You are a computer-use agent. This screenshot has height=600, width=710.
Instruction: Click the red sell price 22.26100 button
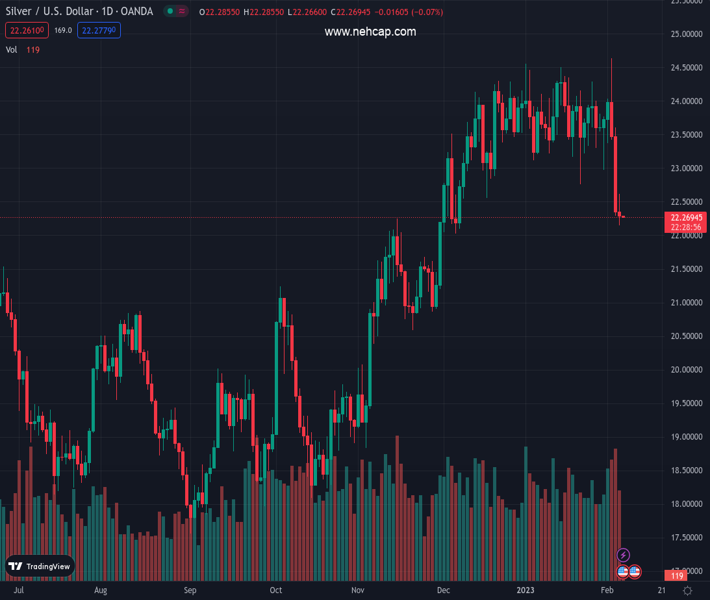(26, 31)
